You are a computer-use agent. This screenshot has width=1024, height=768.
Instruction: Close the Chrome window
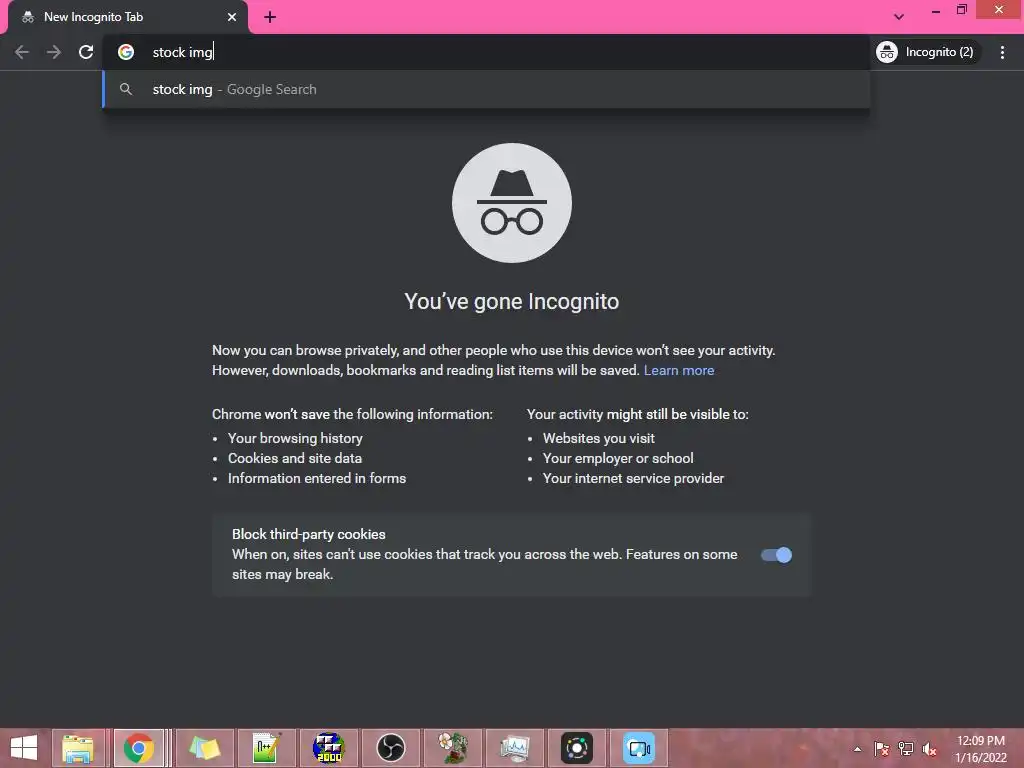click(999, 10)
